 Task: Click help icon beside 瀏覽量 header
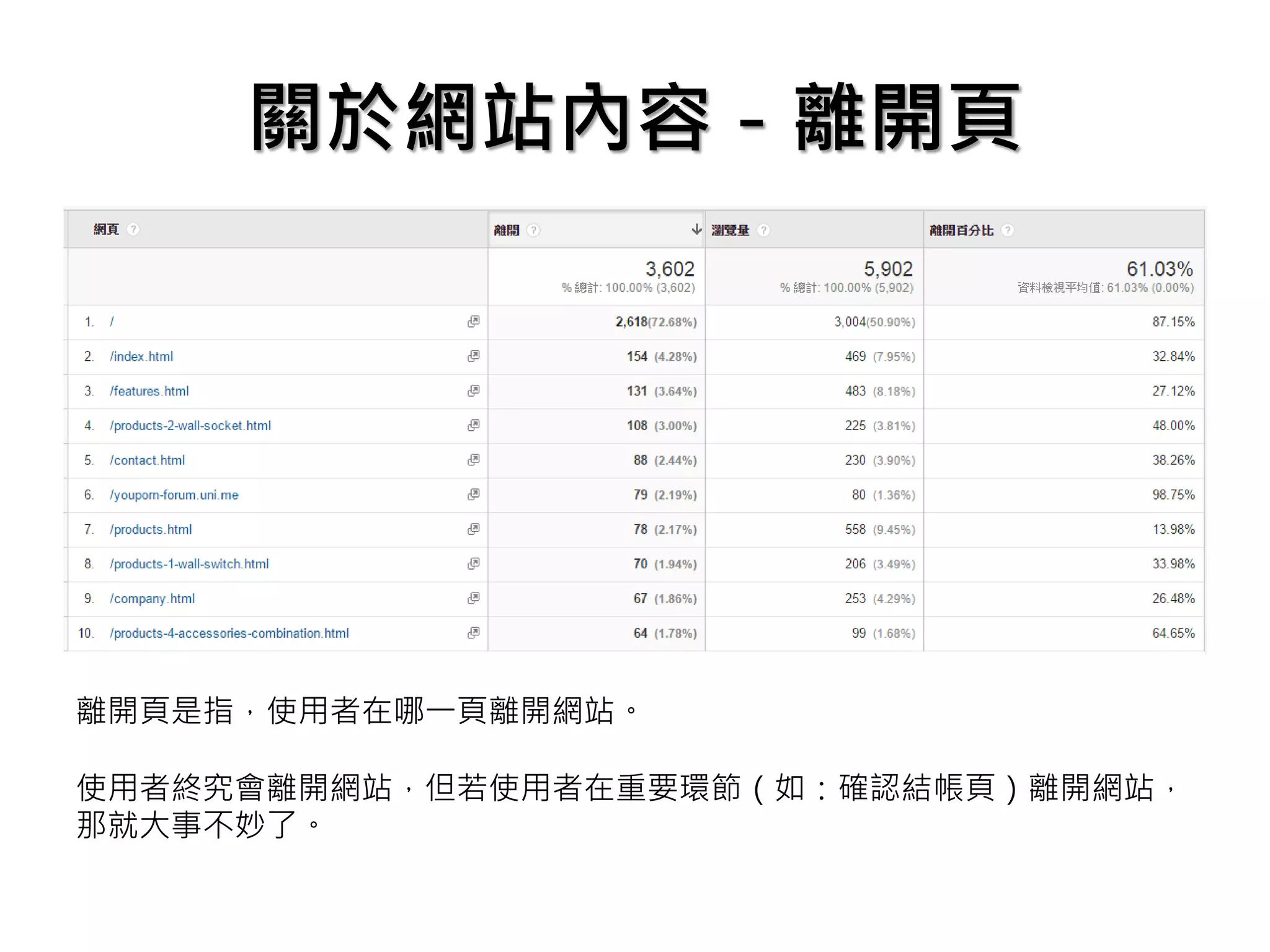coord(764,231)
